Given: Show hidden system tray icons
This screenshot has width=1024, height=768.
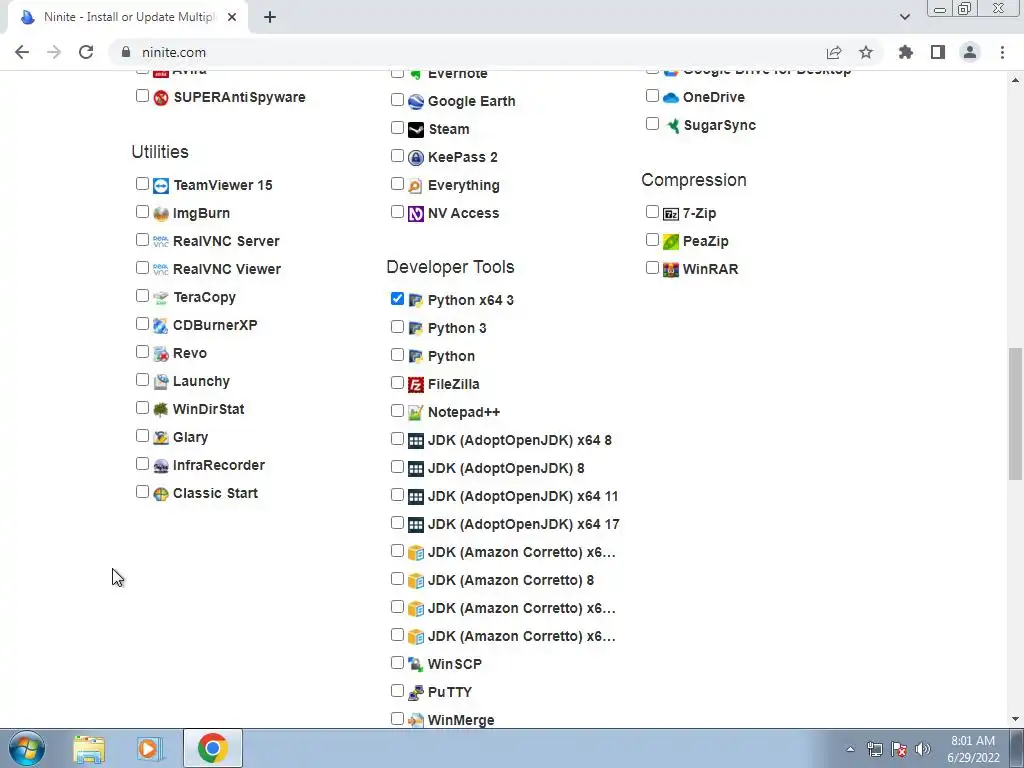Looking at the screenshot, I should click(850, 749).
